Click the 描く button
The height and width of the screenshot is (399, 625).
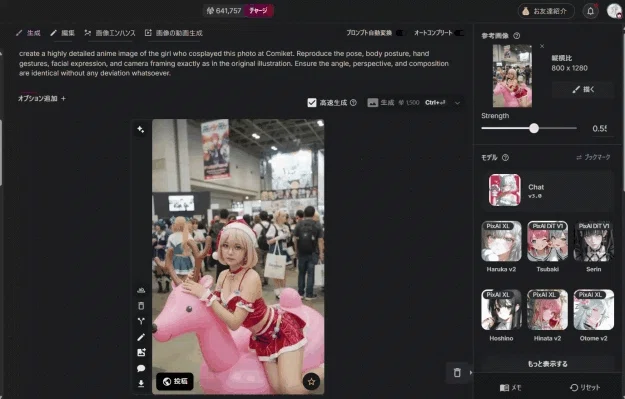(x=583, y=90)
